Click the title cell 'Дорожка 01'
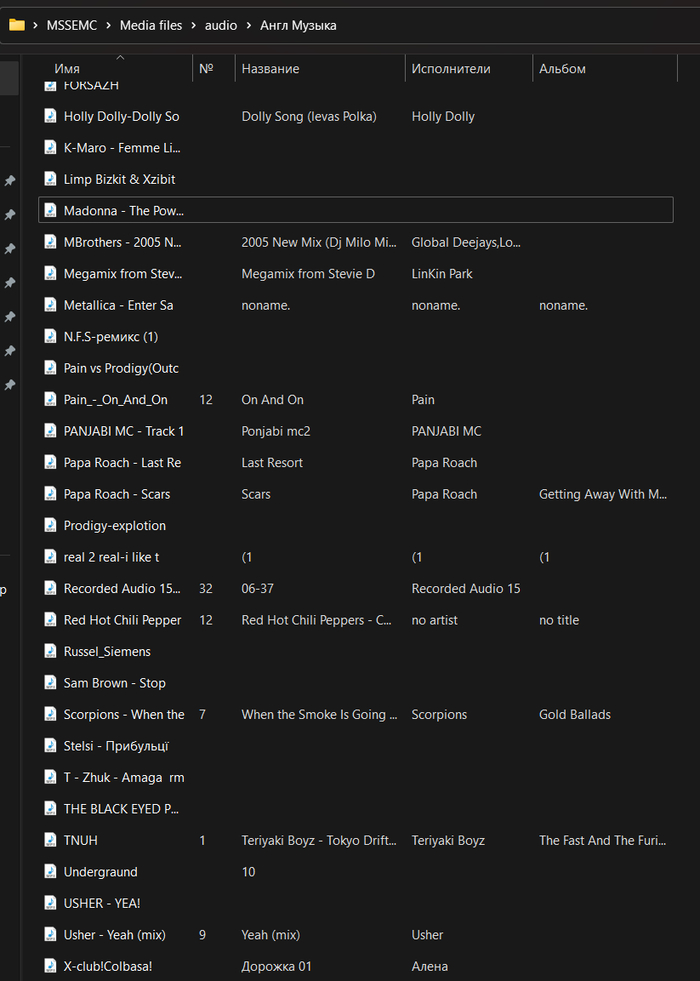Viewport: 700px width, 981px height. (x=276, y=967)
